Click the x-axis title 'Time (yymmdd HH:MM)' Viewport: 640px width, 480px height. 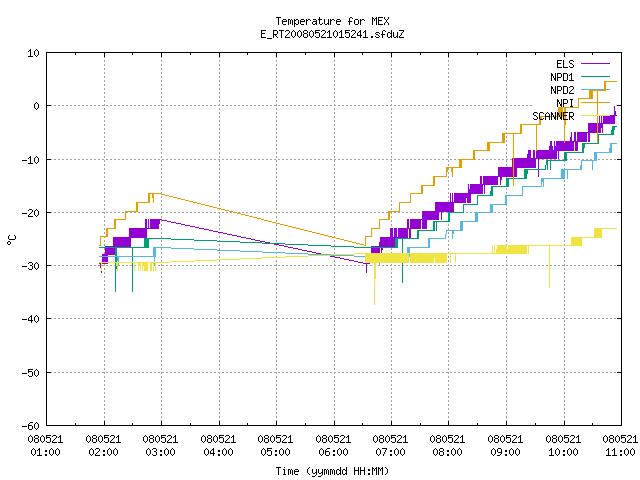point(332,471)
